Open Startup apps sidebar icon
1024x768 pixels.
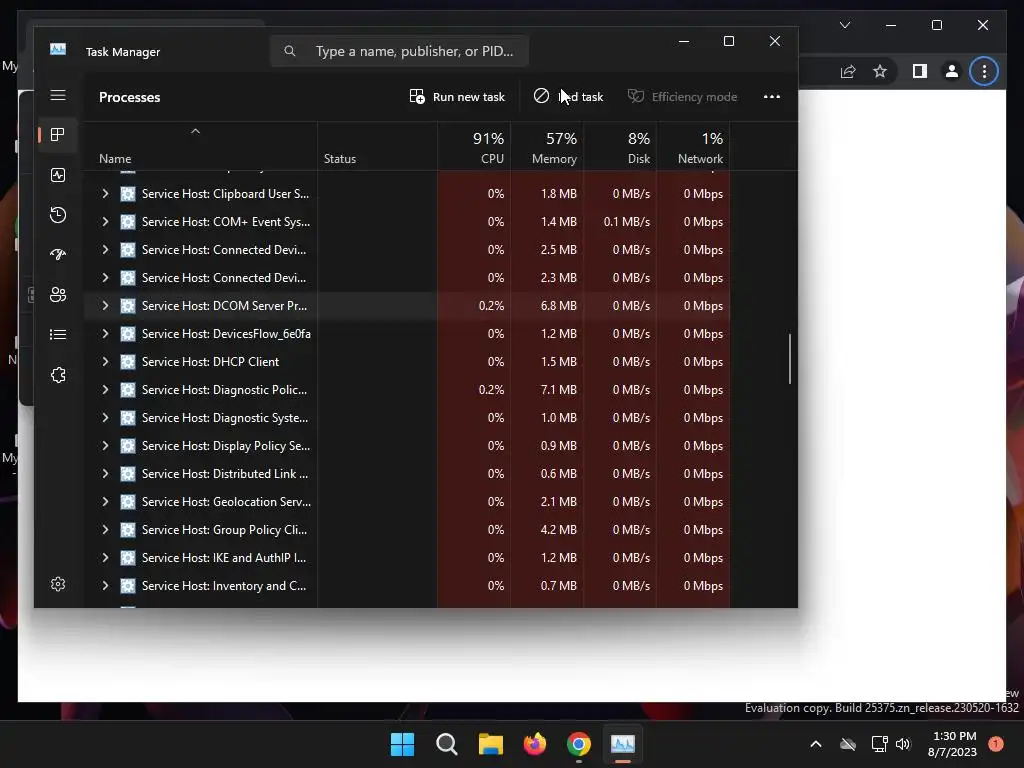pyautogui.click(x=57, y=255)
